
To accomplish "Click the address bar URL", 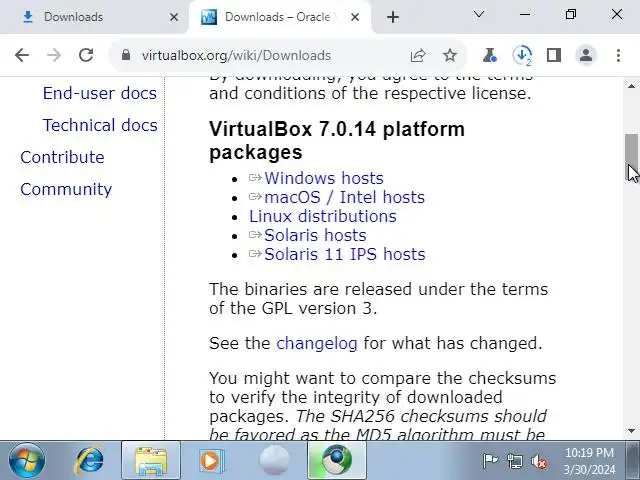I will click(x=236, y=56).
